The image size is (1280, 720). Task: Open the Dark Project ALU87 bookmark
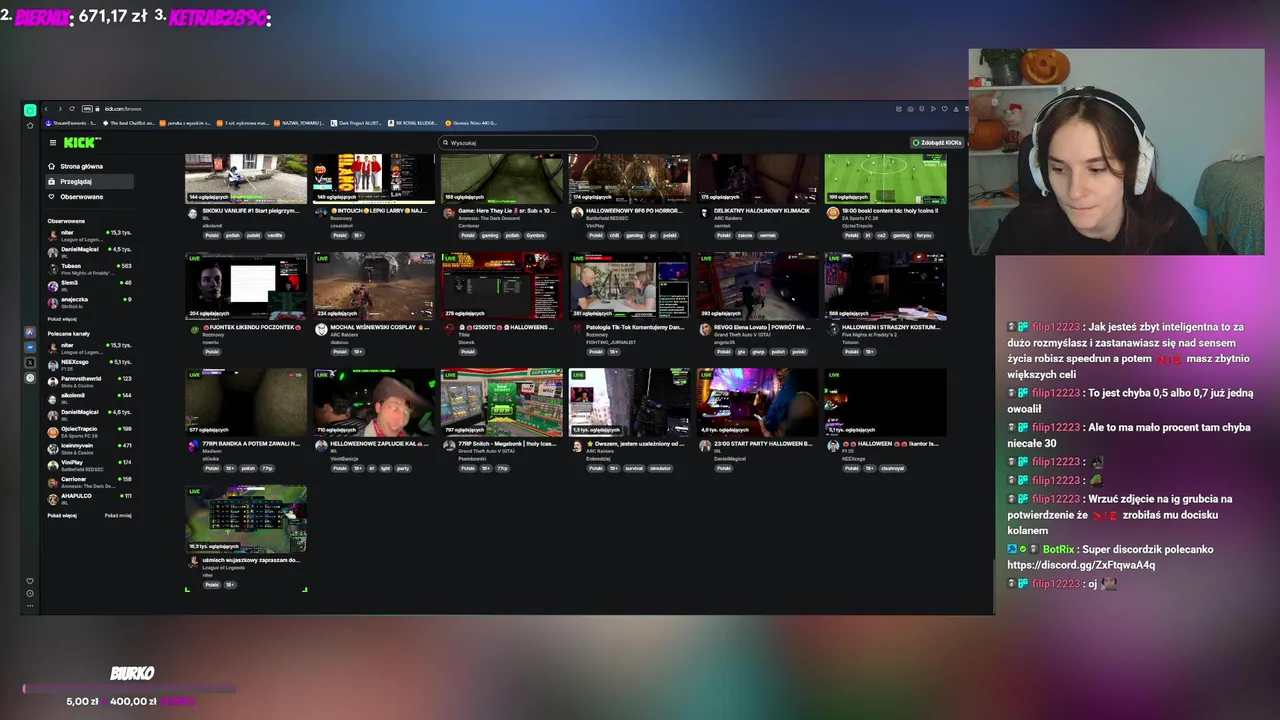pyautogui.click(x=356, y=123)
